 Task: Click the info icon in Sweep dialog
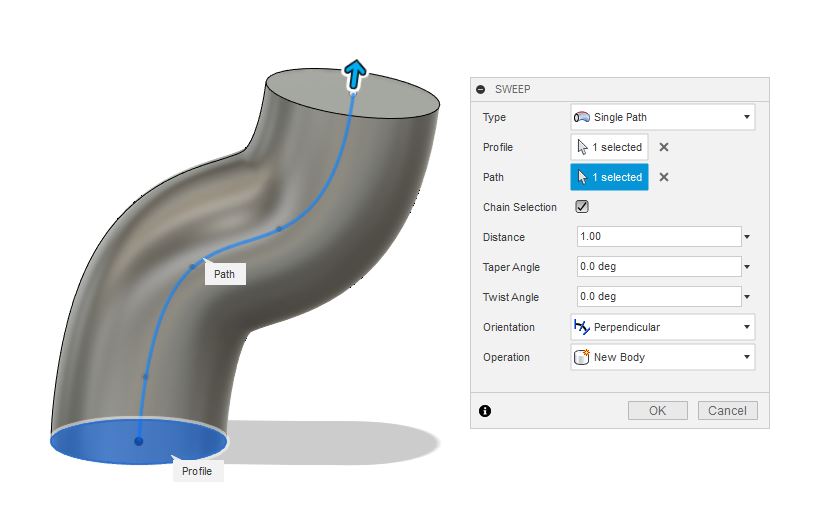pyautogui.click(x=485, y=411)
